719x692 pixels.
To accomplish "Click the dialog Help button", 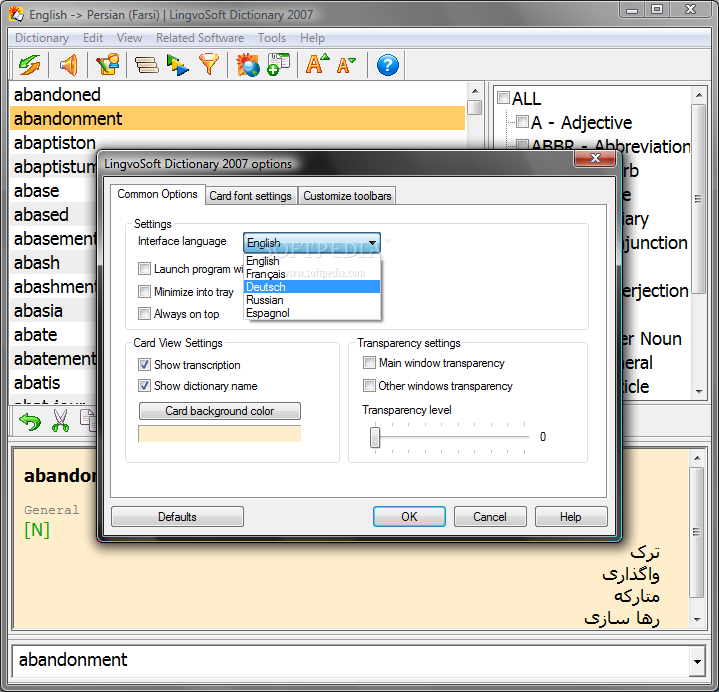I will (570, 517).
